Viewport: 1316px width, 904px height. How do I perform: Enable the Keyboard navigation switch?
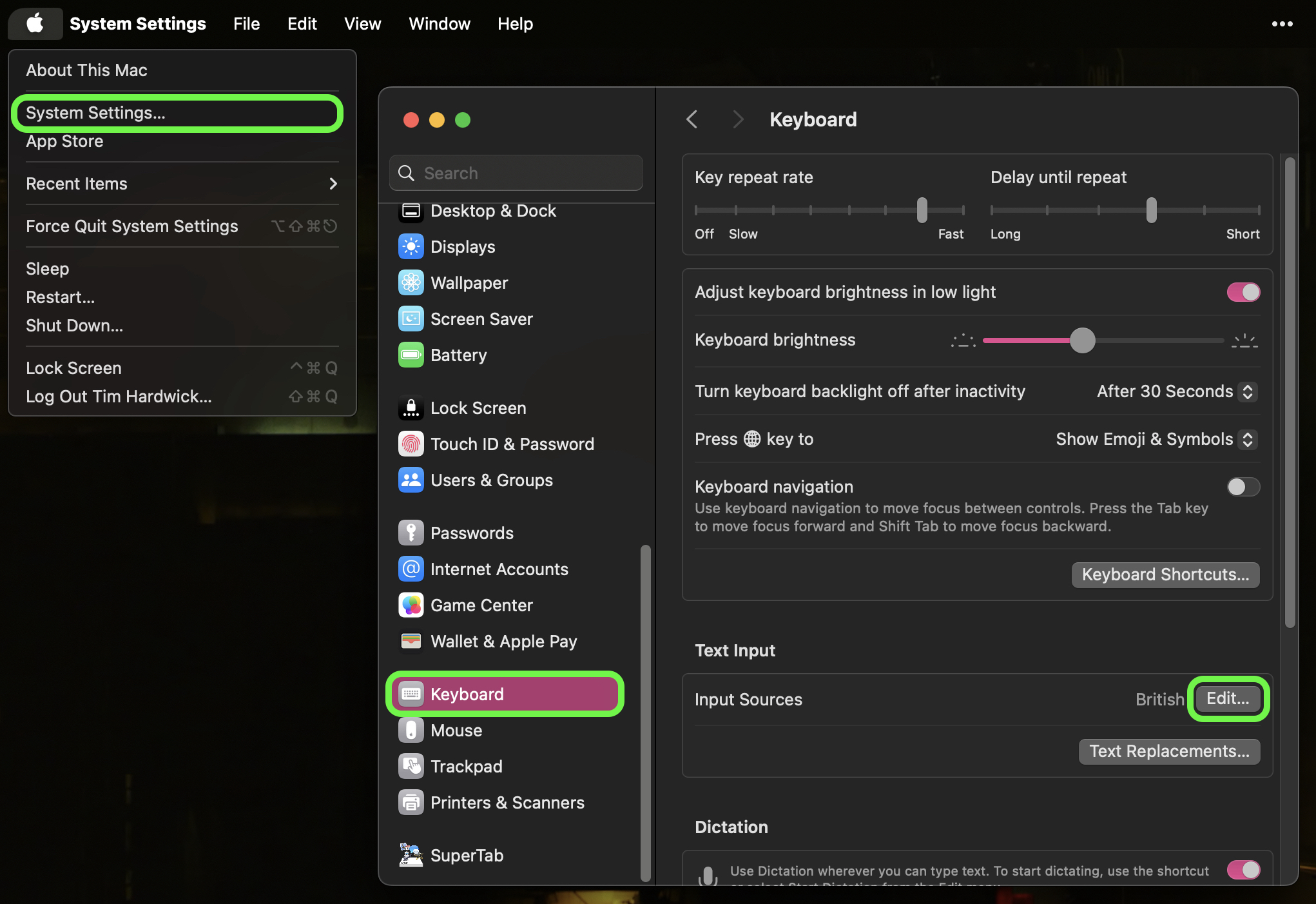point(1243,487)
